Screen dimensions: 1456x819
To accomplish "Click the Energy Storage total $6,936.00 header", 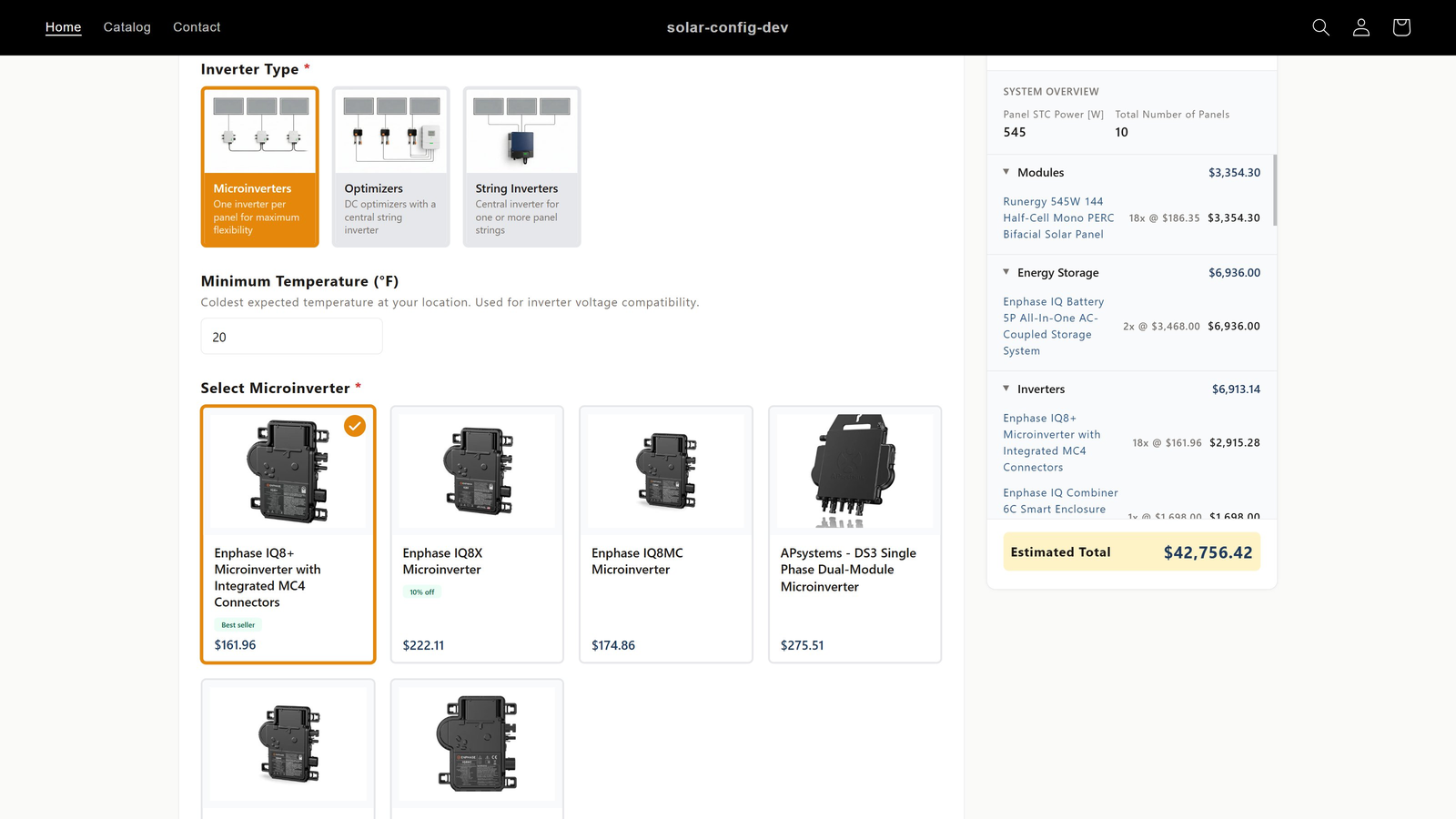I will click(1234, 272).
